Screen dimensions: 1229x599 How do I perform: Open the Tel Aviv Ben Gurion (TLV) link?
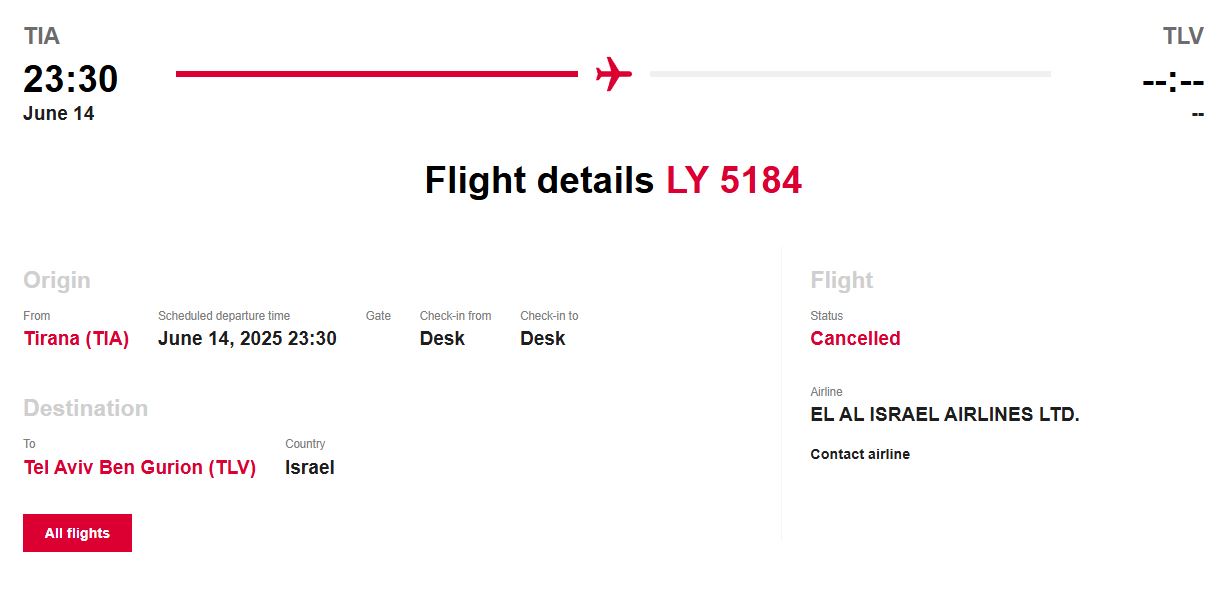pos(139,467)
